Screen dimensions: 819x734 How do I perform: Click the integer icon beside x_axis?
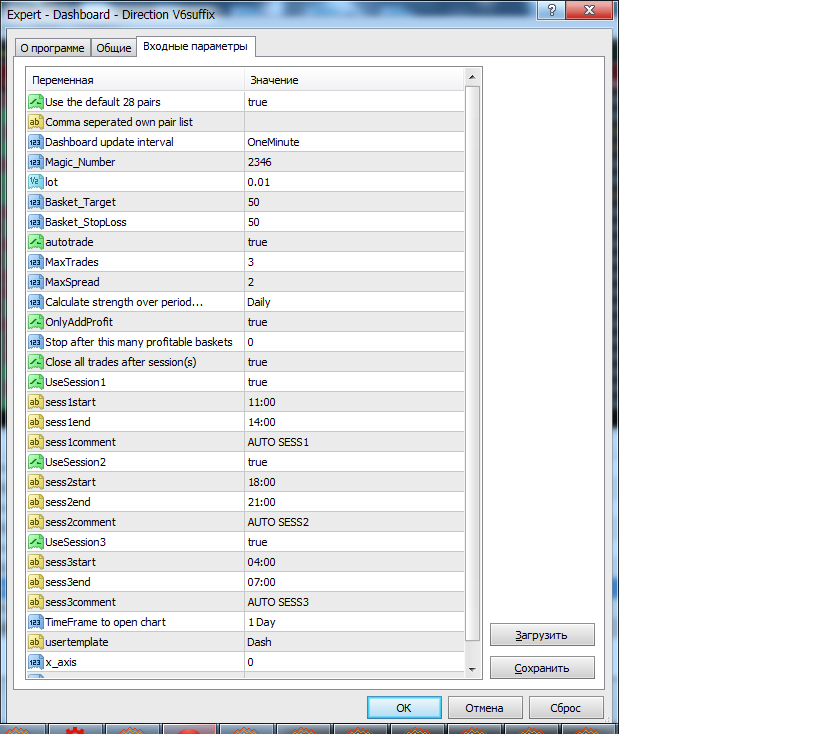pyautogui.click(x=36, y=662)
